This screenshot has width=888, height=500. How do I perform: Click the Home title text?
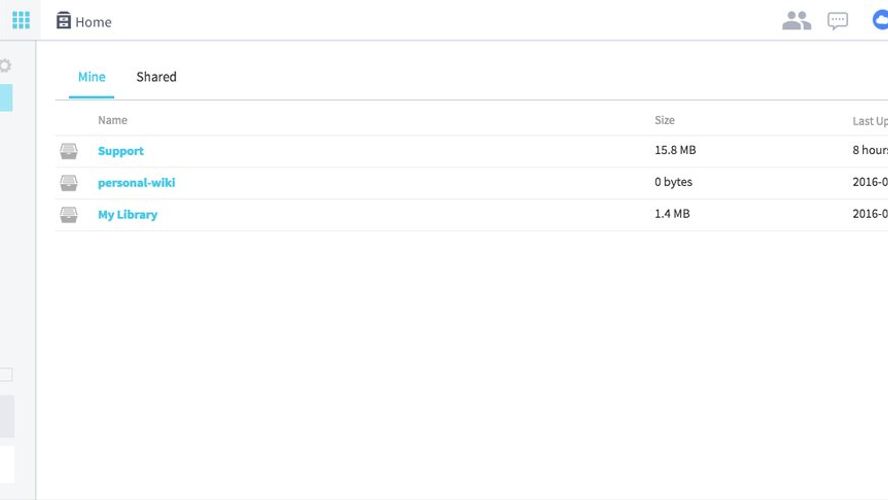coord(93,22)
